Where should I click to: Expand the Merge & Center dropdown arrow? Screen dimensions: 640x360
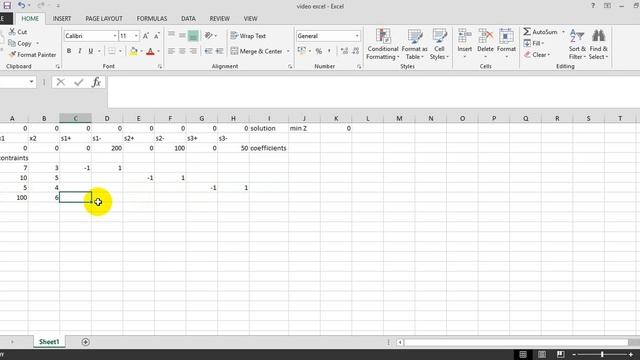point(288,51)
